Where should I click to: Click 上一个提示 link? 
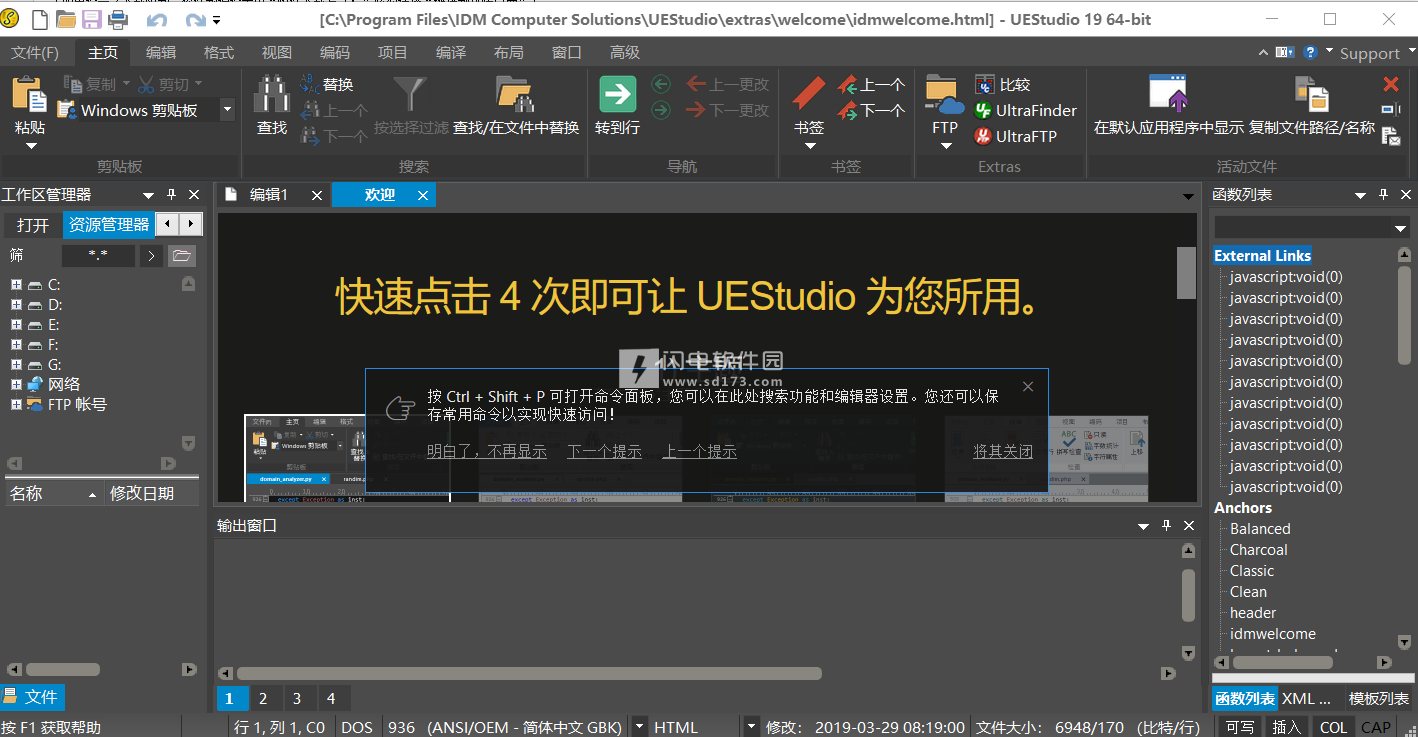700,452
